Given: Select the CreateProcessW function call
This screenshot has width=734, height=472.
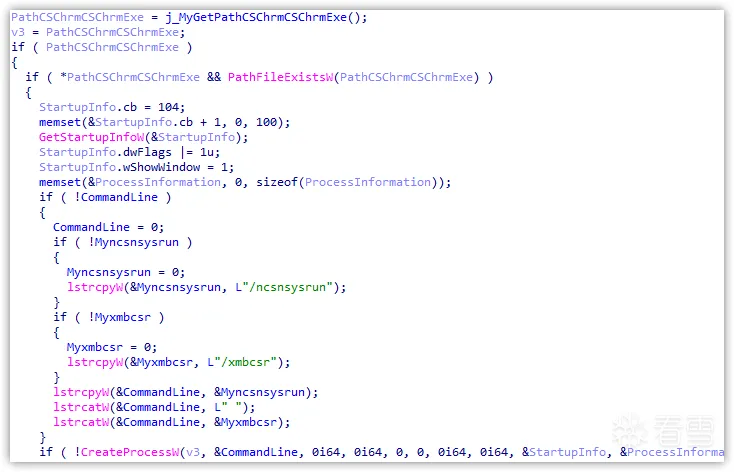Looking at the screenshot, I should (130, 452).
